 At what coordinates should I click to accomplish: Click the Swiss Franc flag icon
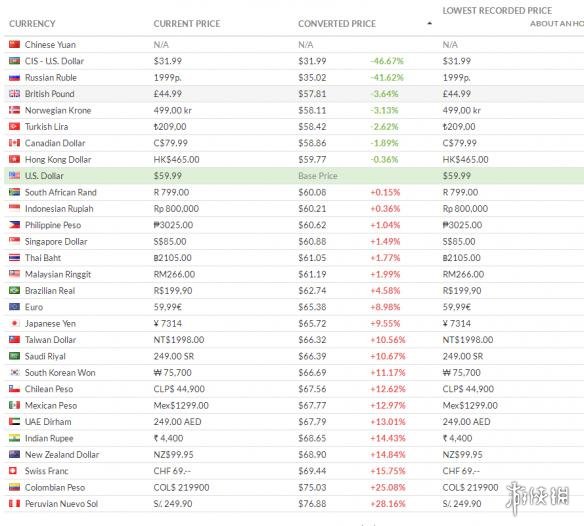click(x=13, y=471)
